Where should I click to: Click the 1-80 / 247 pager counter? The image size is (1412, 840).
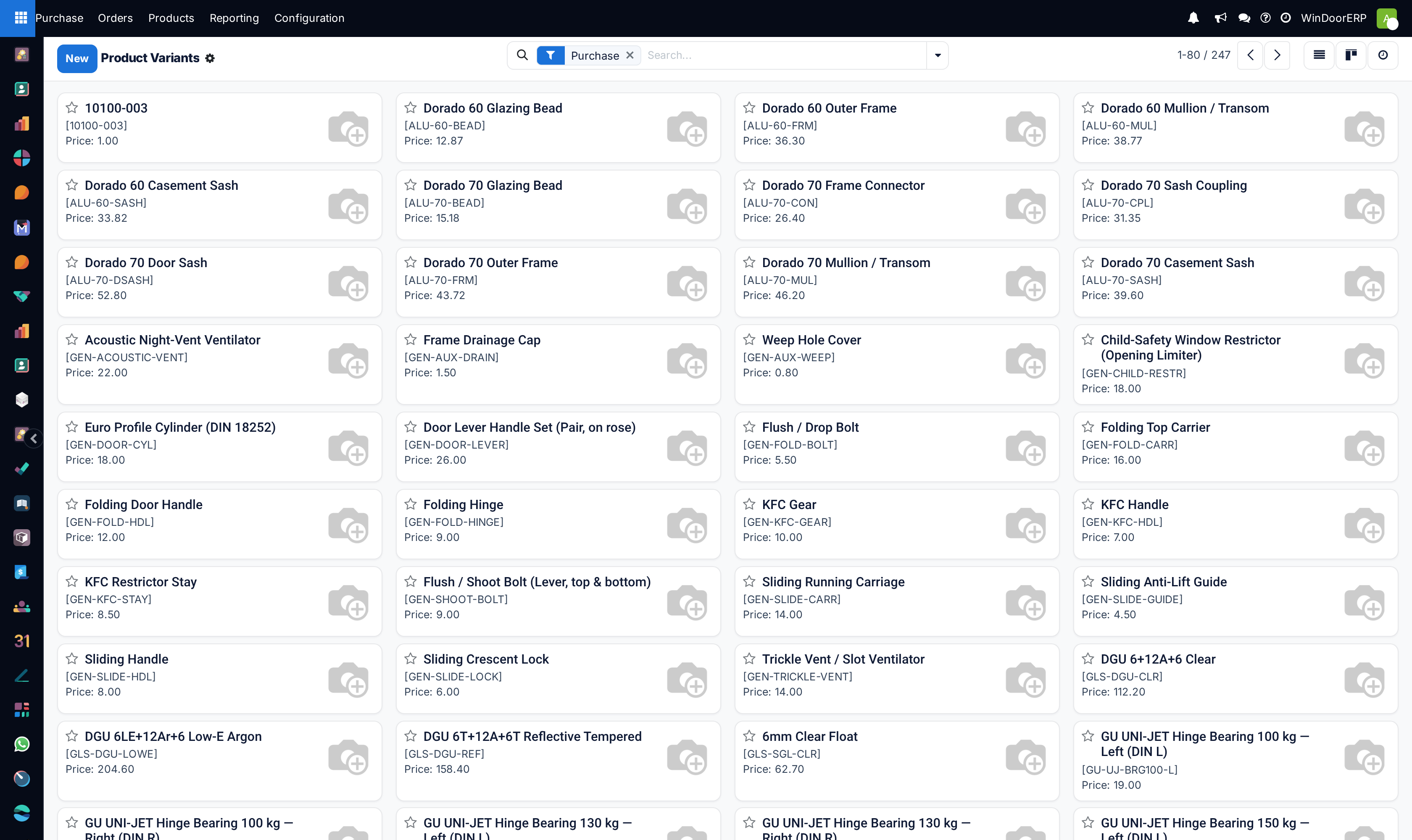[x=1204, y=55]
